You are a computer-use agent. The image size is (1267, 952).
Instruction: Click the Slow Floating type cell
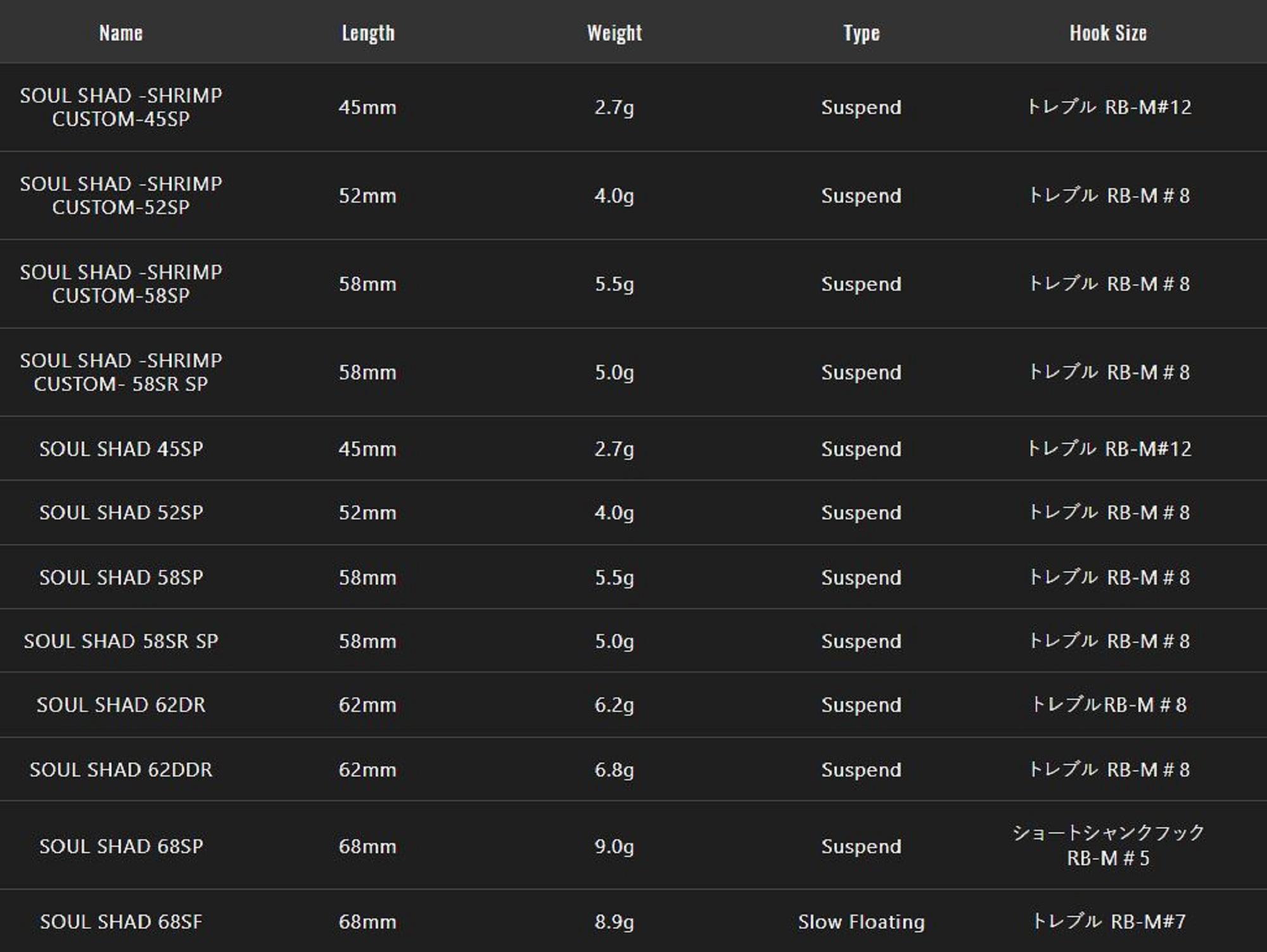[861, 922]
